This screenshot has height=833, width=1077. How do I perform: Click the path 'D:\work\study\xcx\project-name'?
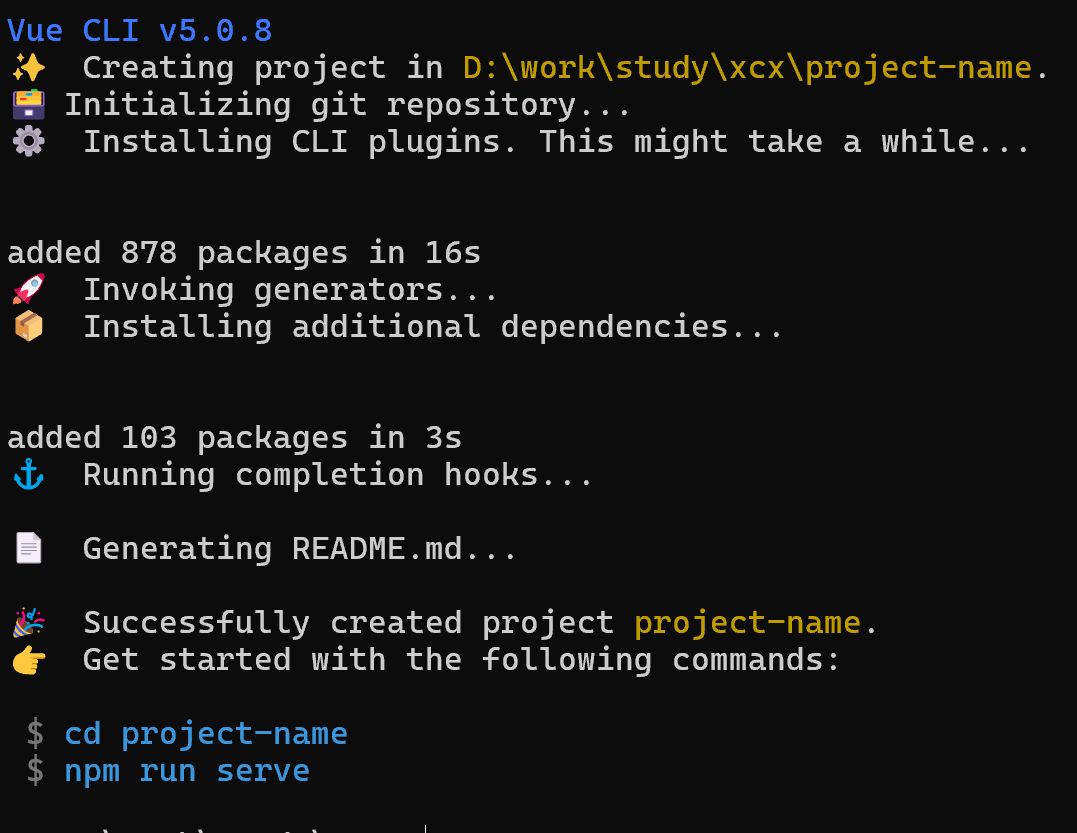(747, 68)
